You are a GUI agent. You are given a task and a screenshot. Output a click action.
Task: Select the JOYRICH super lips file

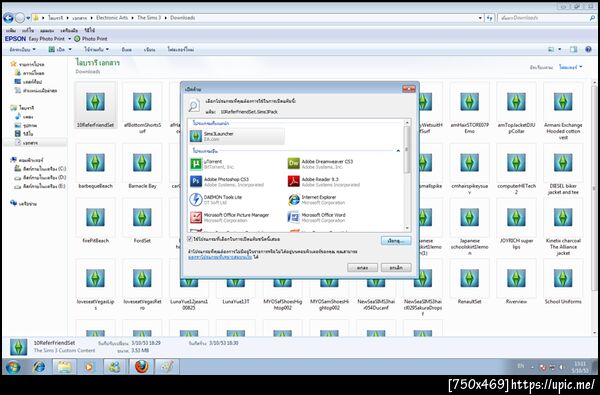point(516,224)
